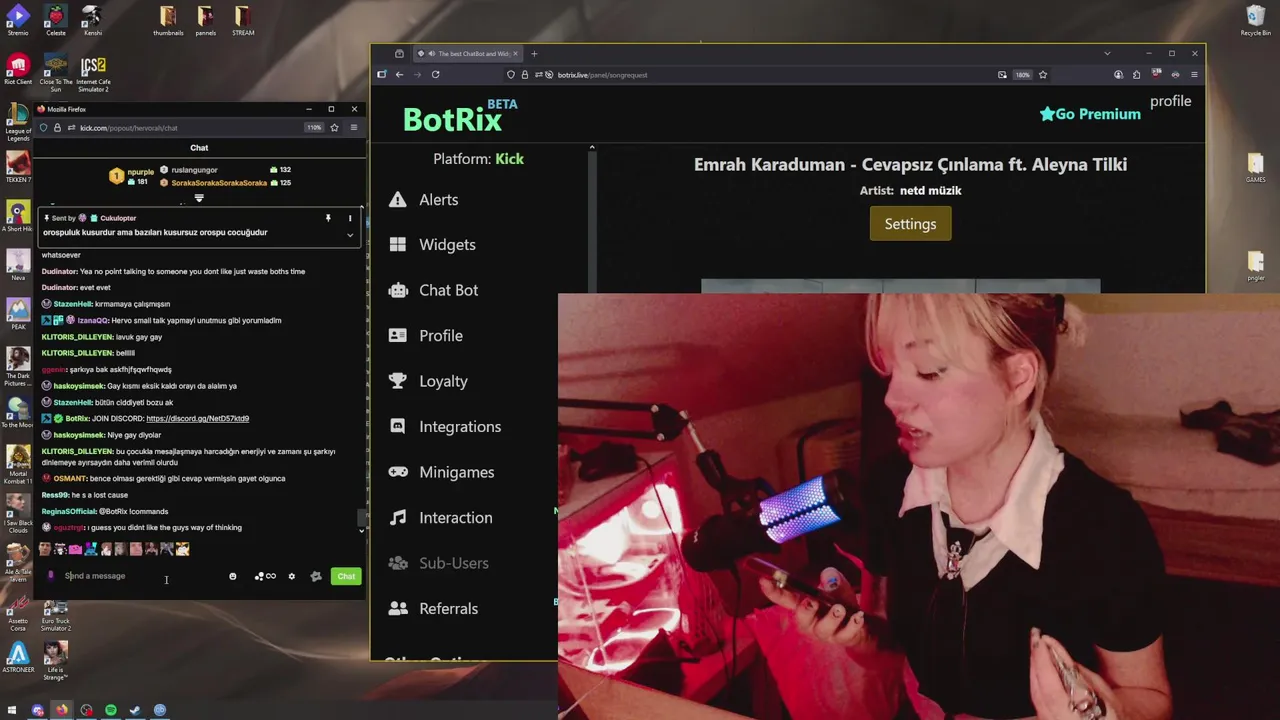Open the Alerts section in BotRix sidebar

[x=424, y=199]
